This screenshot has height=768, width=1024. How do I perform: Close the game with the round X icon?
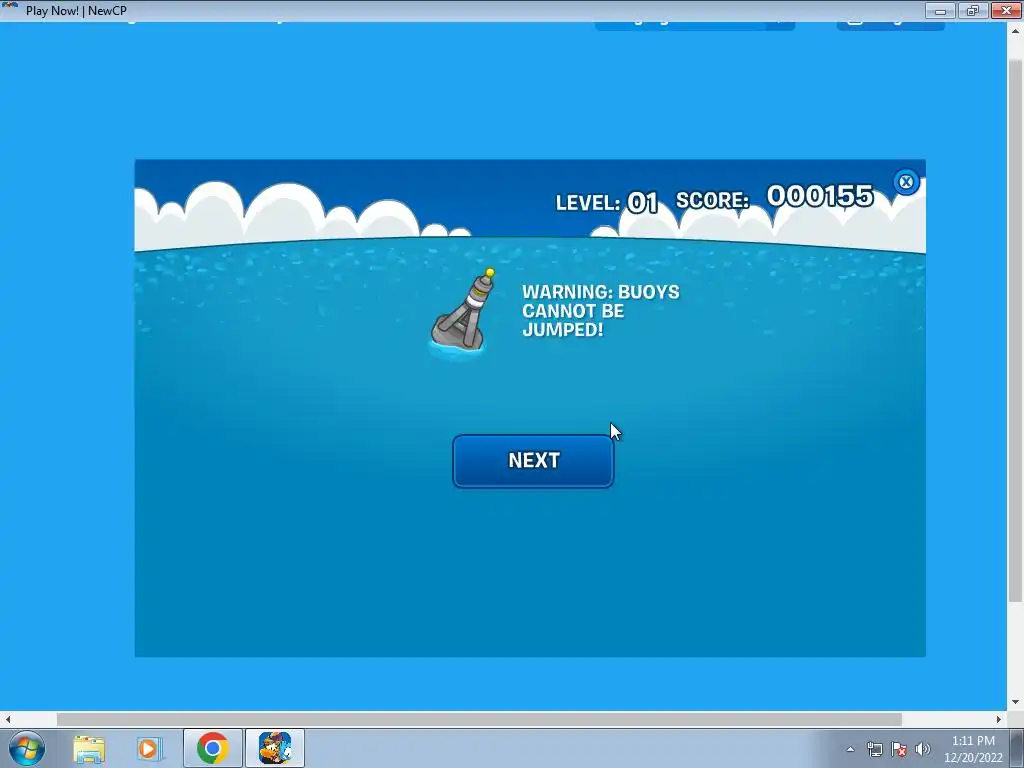click(906, 182)
